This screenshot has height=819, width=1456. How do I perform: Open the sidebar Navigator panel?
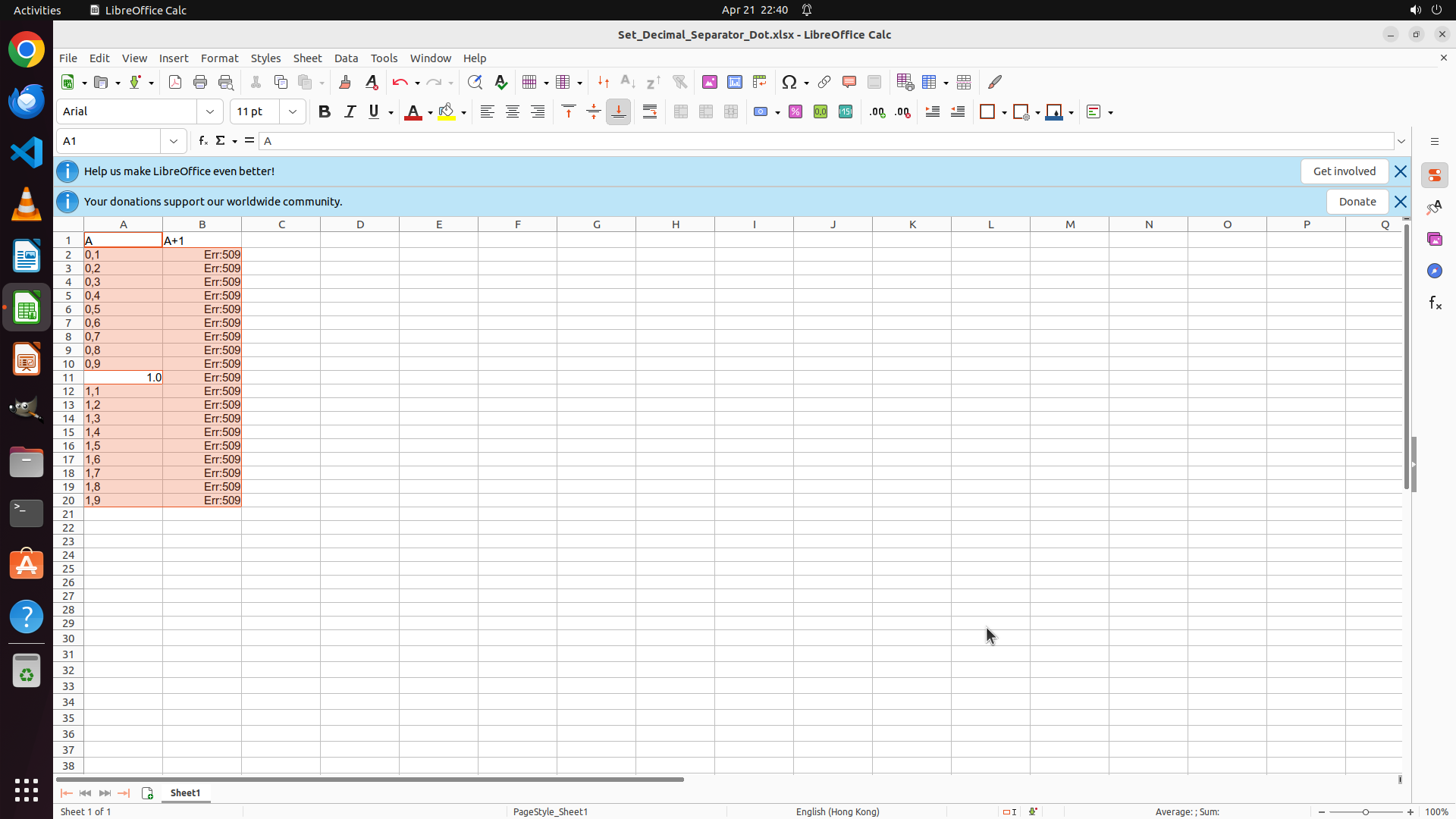pyautogui.click(x=1434, y=271)
